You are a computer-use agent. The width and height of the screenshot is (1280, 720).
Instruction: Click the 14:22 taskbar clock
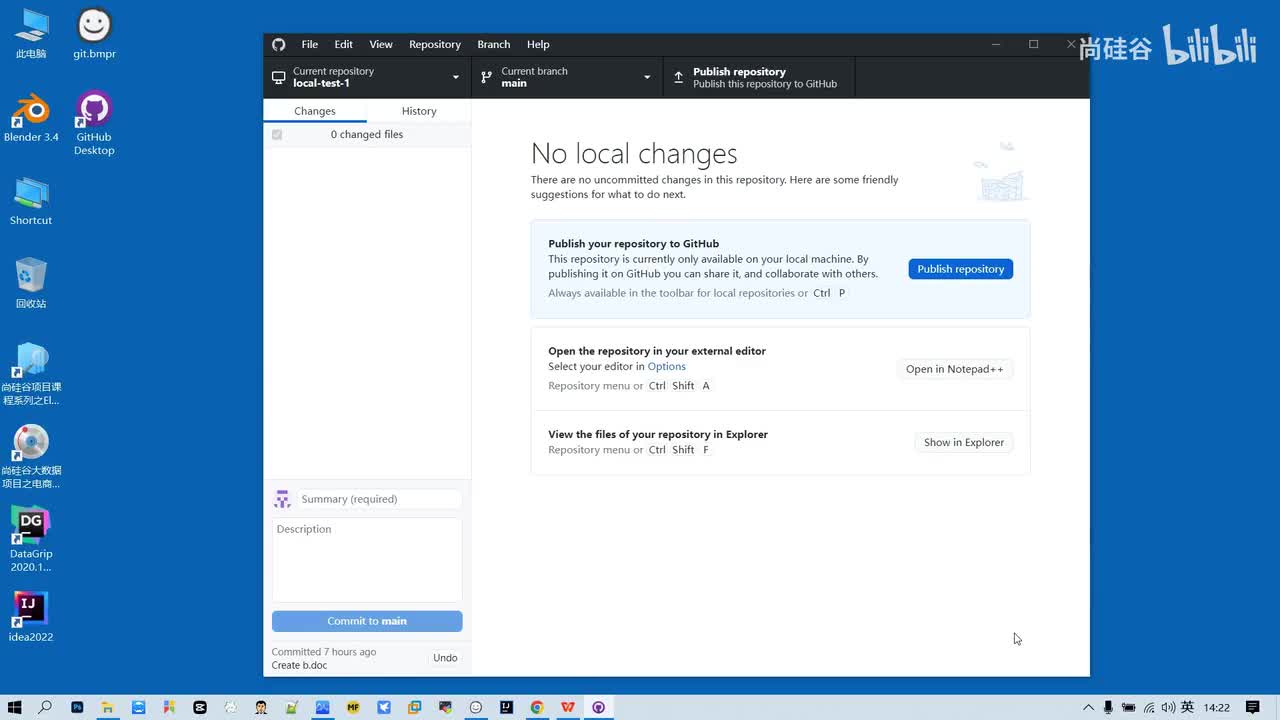1217,707
